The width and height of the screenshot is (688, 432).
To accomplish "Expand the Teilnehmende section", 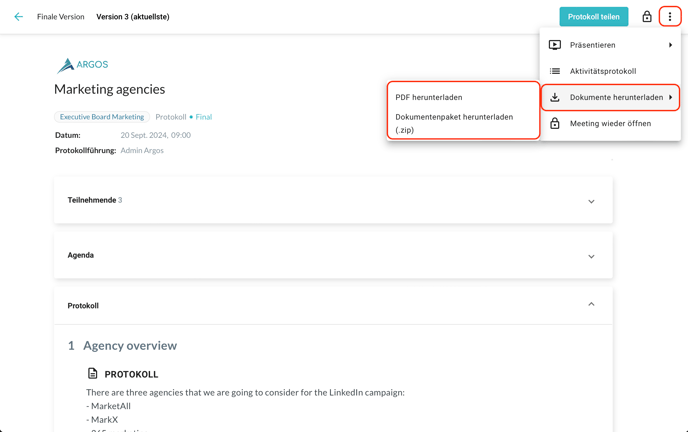I will 591,201.
